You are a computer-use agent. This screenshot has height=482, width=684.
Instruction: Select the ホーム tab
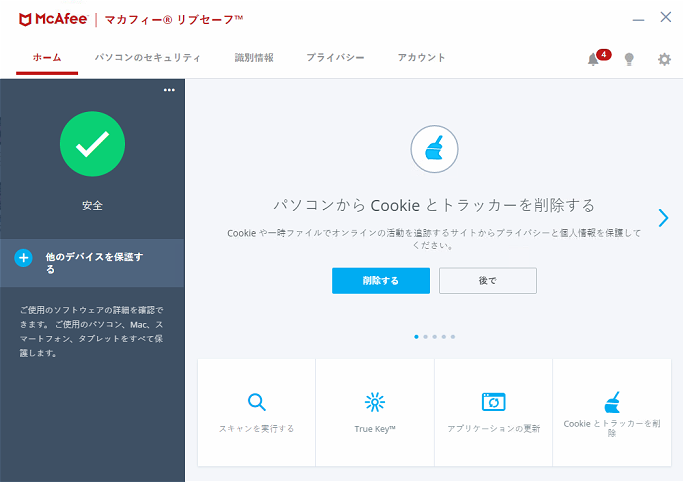pos(47,58)
